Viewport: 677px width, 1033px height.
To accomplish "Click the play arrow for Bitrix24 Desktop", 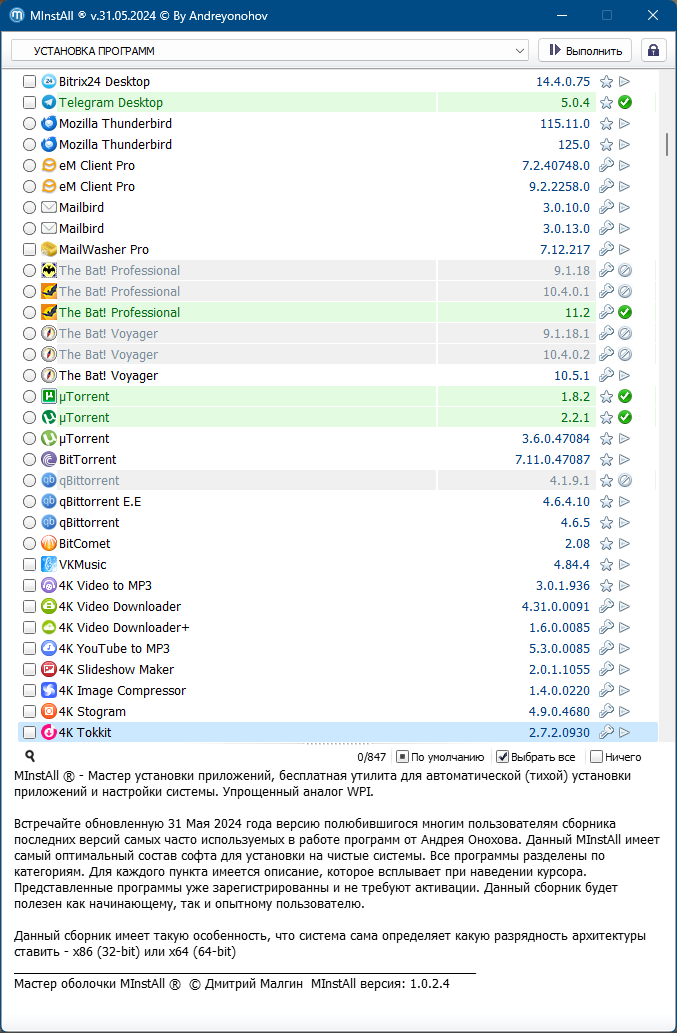I will tap(625, 82).
